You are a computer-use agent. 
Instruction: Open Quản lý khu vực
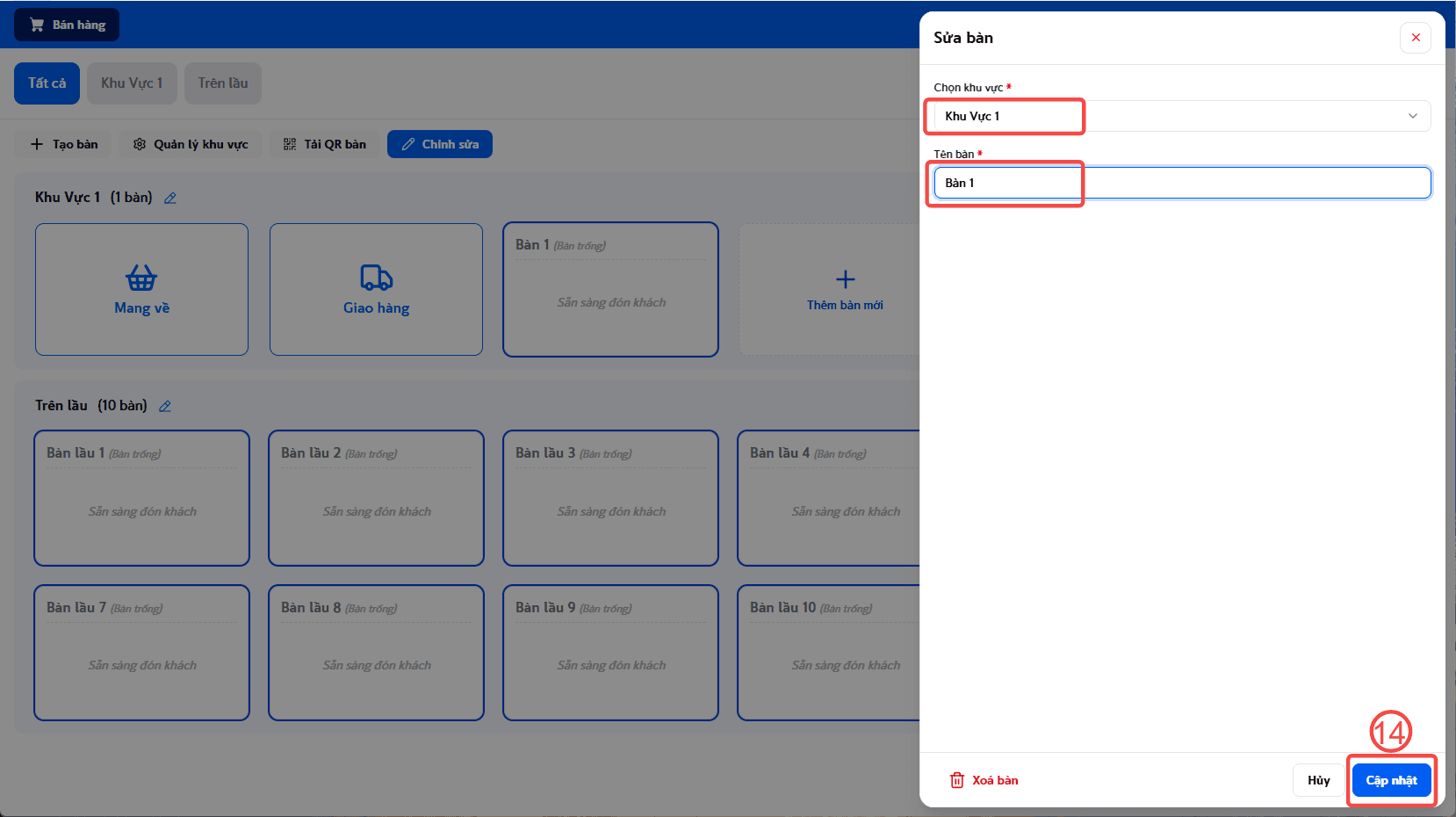point(191,144)
